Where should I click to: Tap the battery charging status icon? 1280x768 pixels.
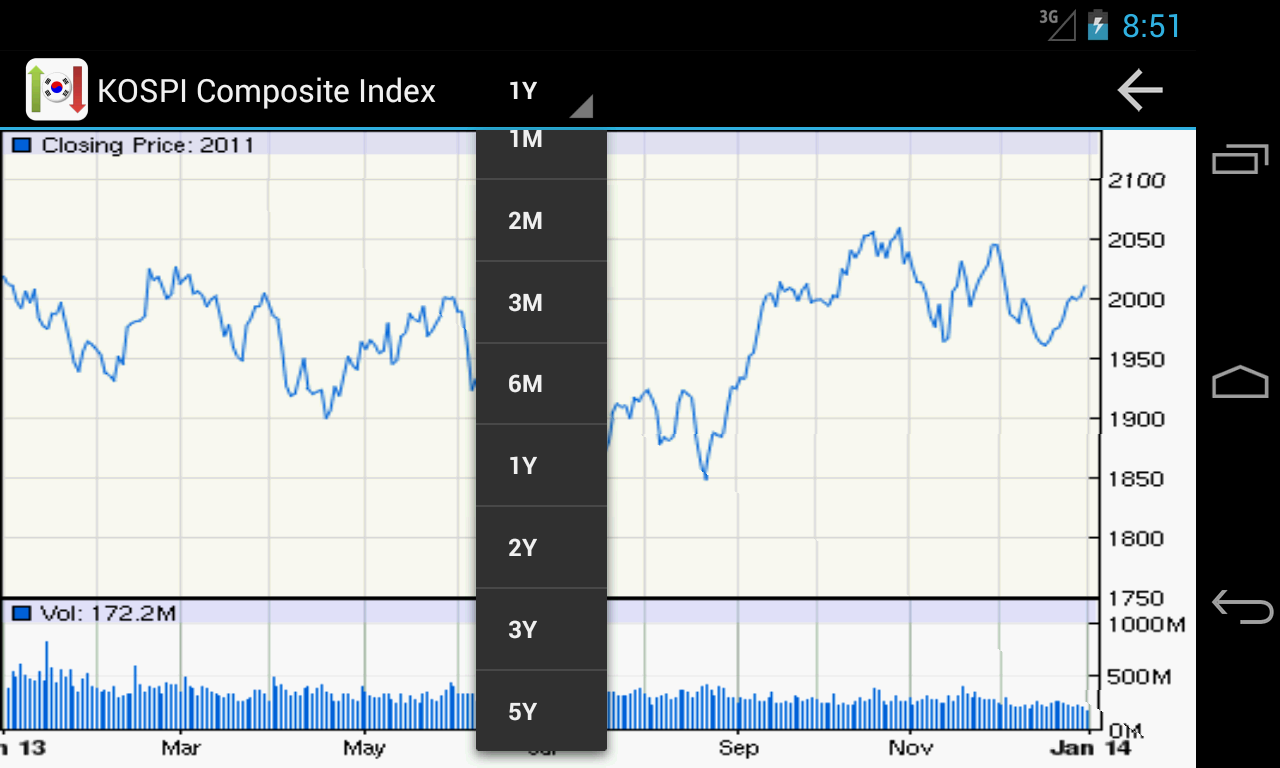point(1098,24)
